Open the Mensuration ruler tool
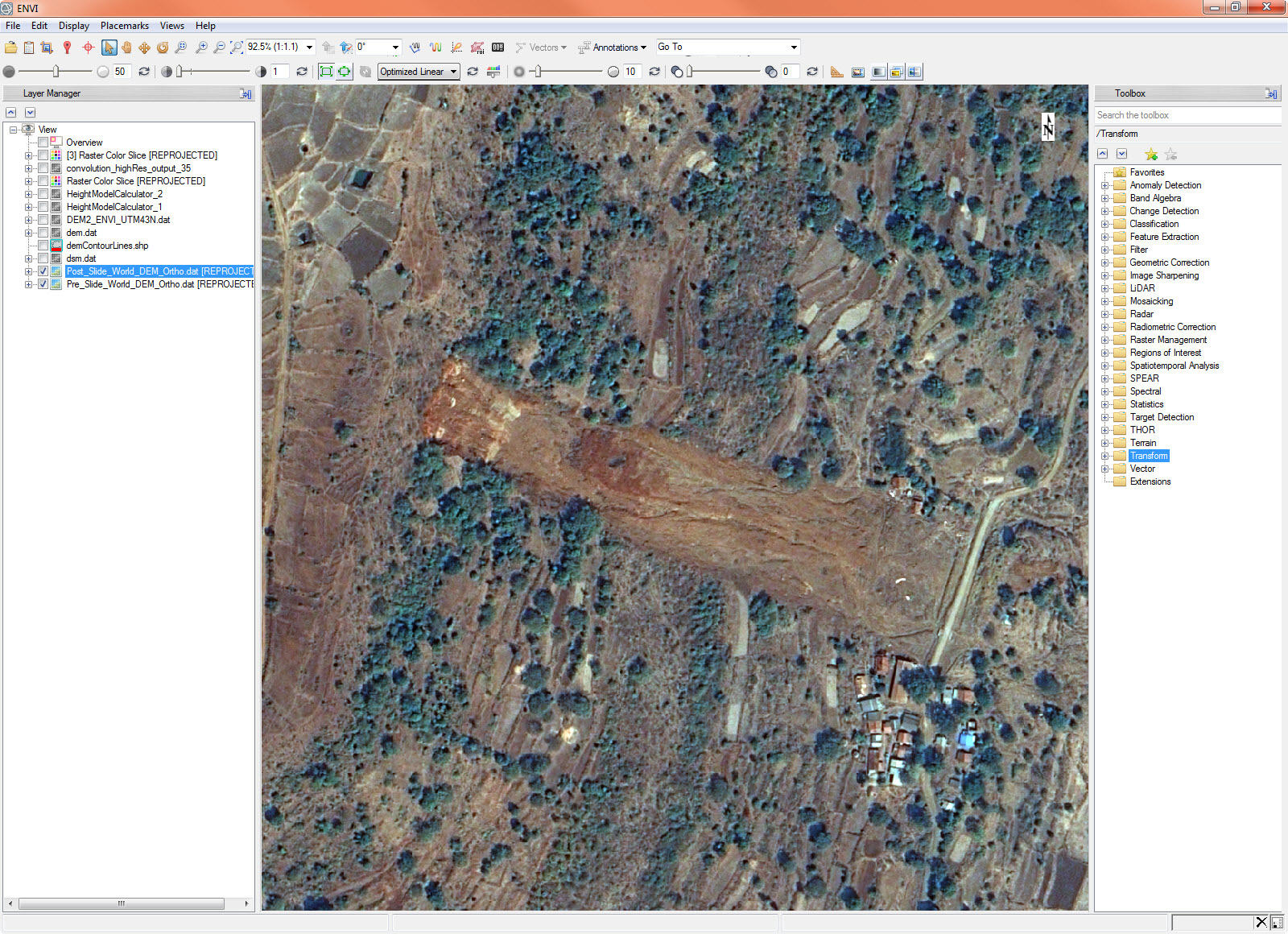1288x934 pixels. pyautogui.click(x=837, y=72)
